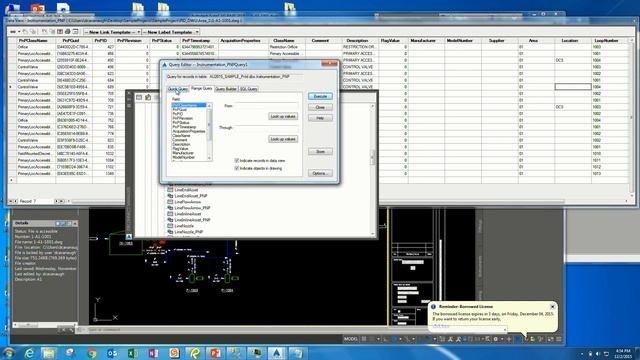
Task: Launch Google Chrome from the taskbar
Action: tap(91, 353)
